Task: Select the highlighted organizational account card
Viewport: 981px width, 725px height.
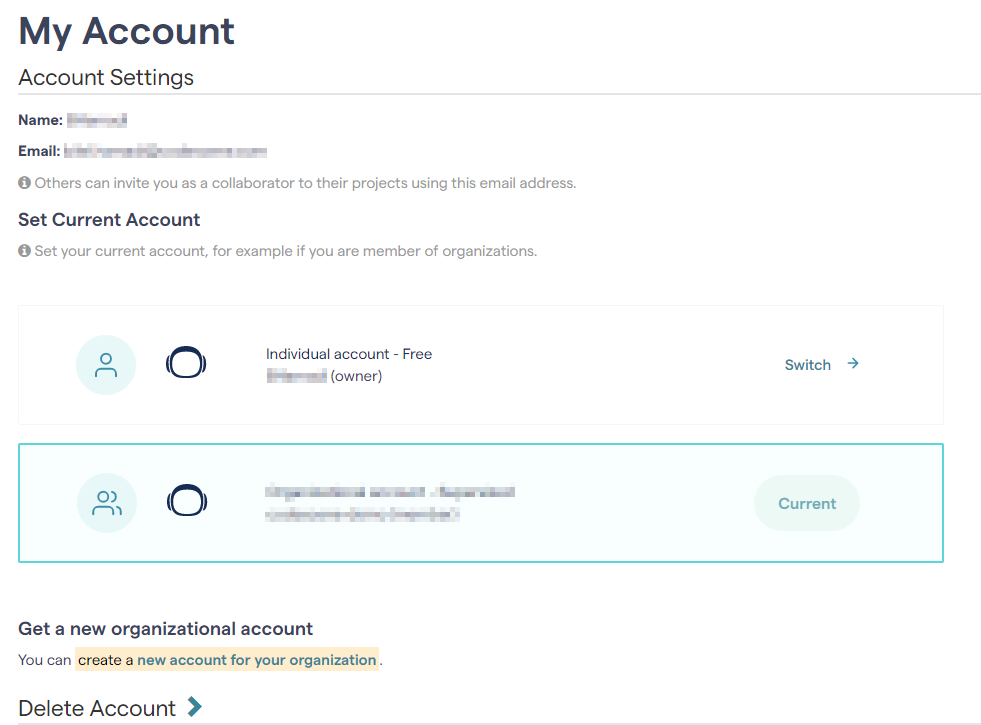Action: tap(480, 503)
